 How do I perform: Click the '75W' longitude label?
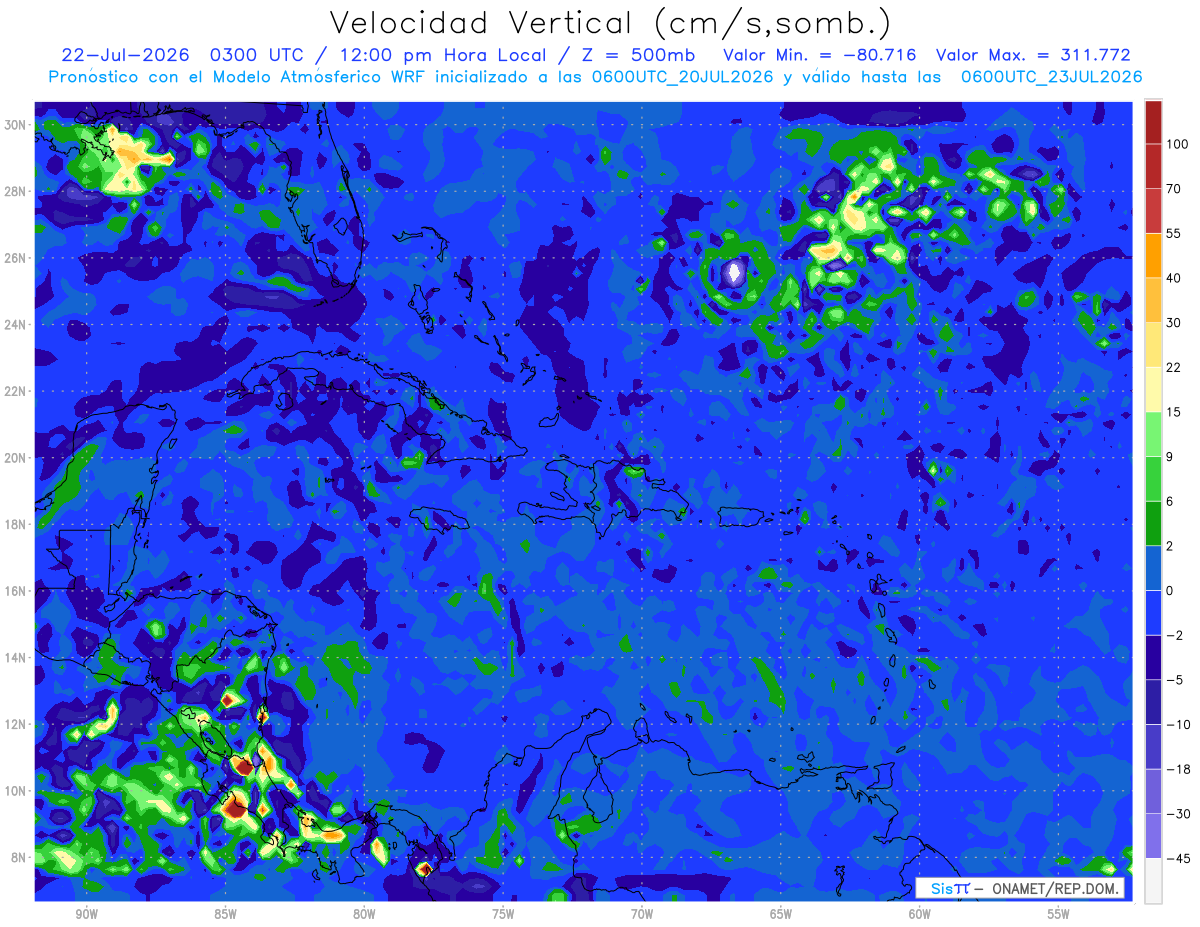(x=503, y=914)
